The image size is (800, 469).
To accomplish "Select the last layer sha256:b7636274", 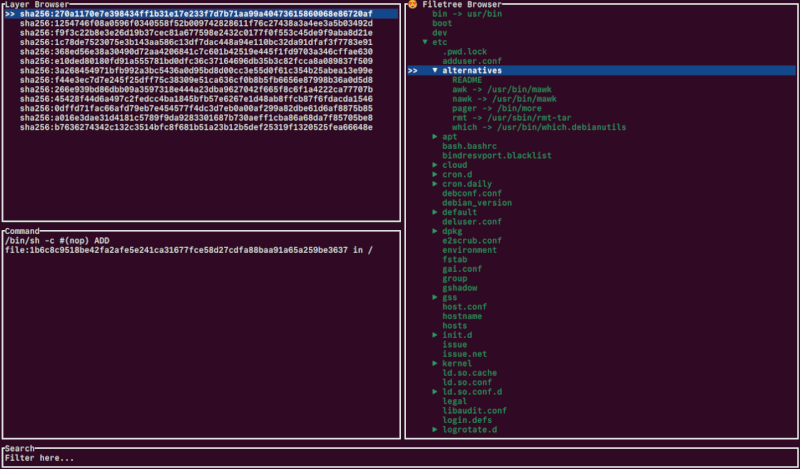I will [195, 127].
